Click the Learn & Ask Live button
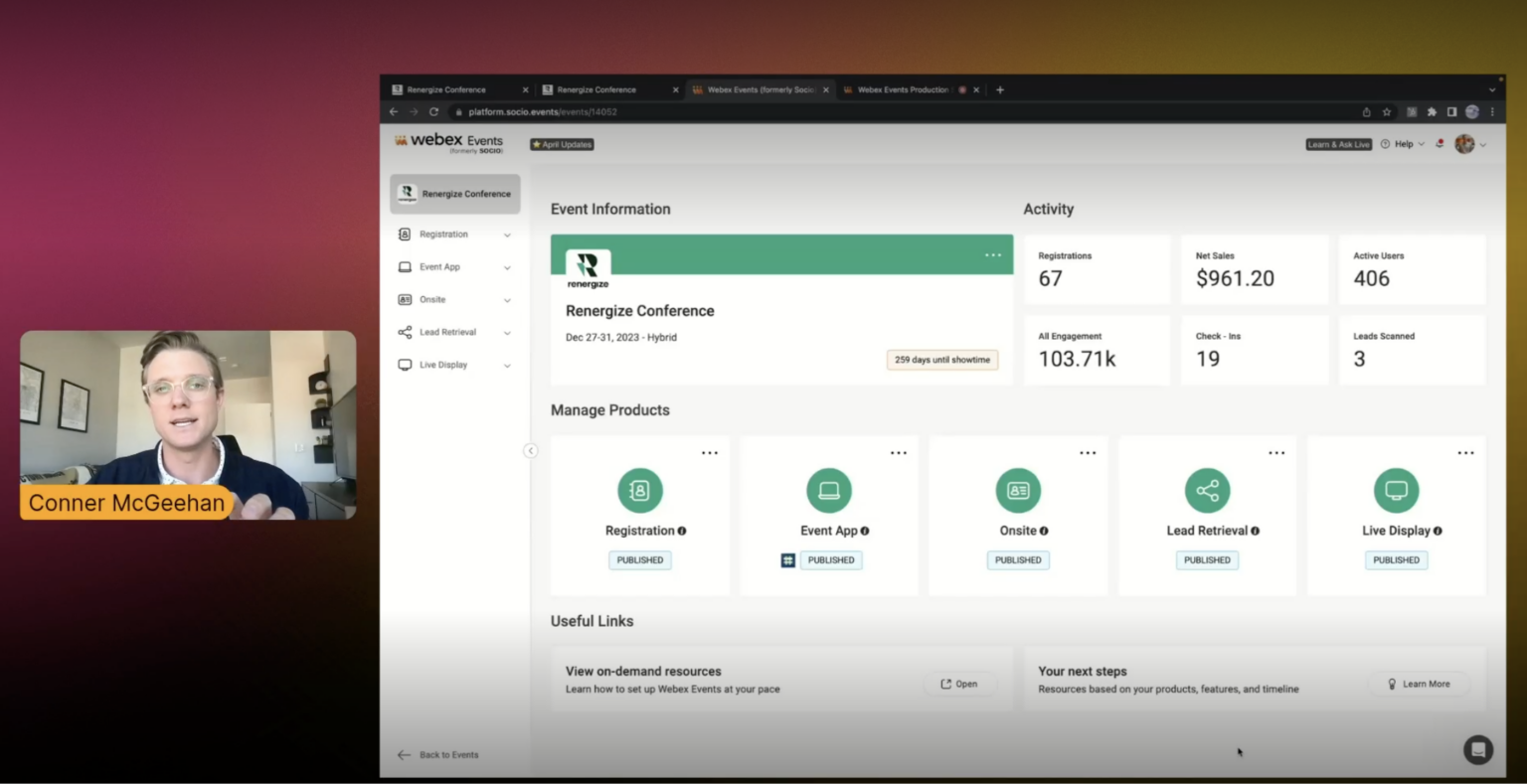This screenshot has height=784, width=1527. [1338, 143]
